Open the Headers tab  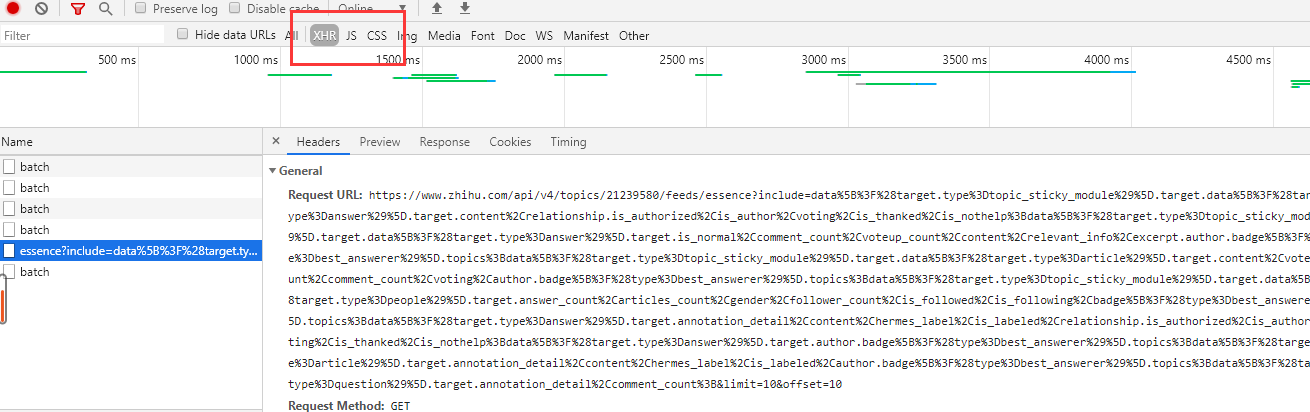(x=318, y=142)
